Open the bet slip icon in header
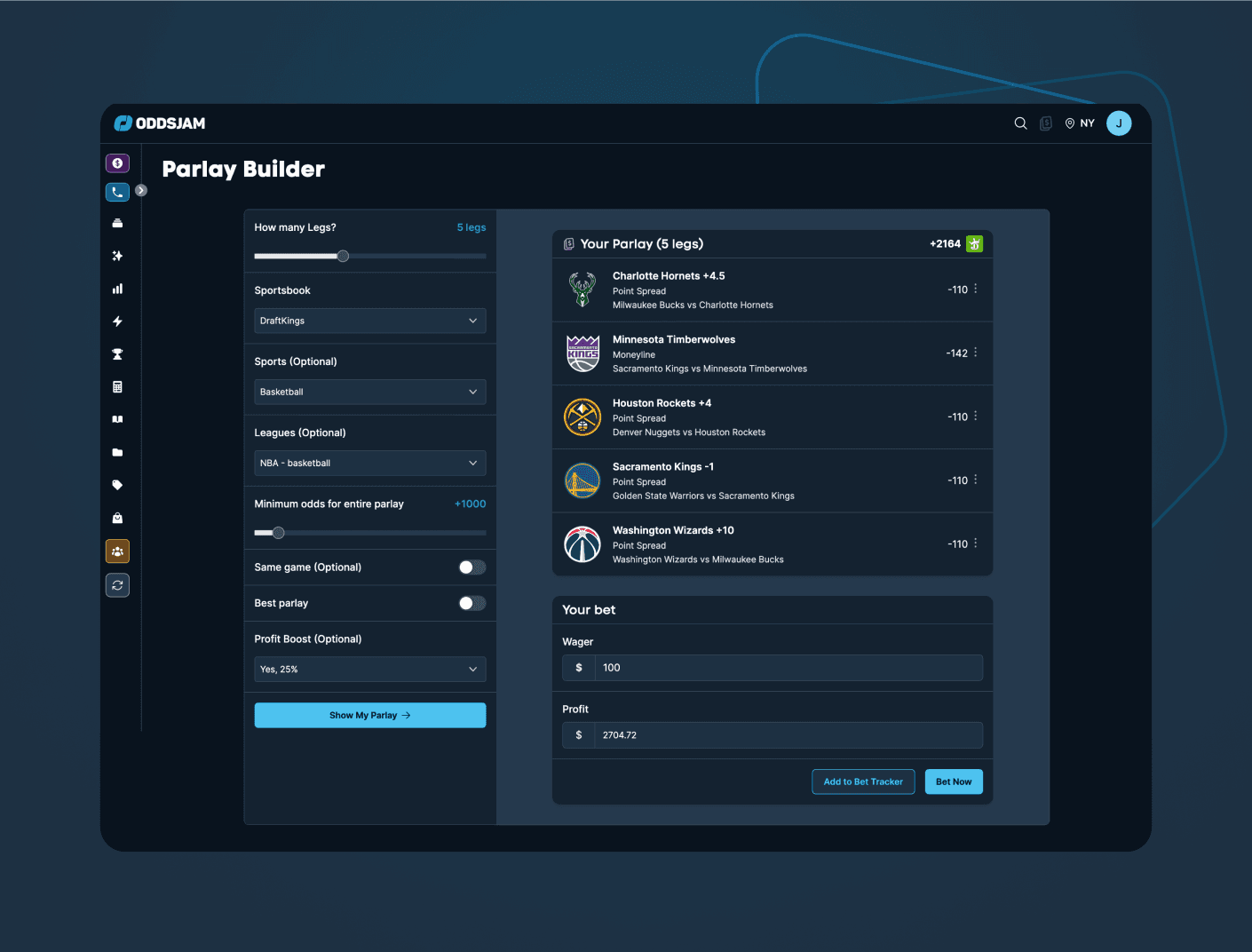1252x952 pixels. 1046,123
